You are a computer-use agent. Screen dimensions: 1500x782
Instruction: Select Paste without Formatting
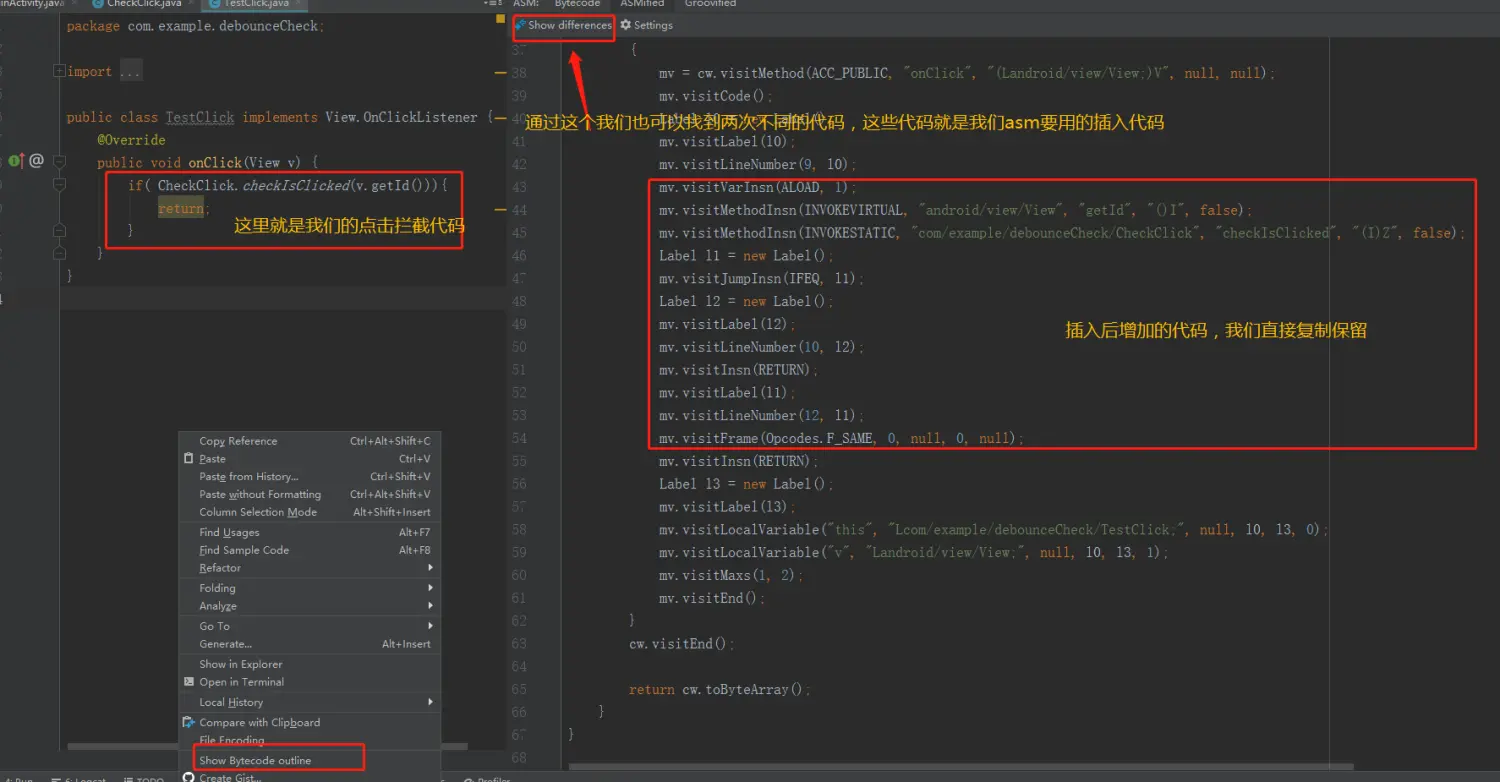pos(309,495)
